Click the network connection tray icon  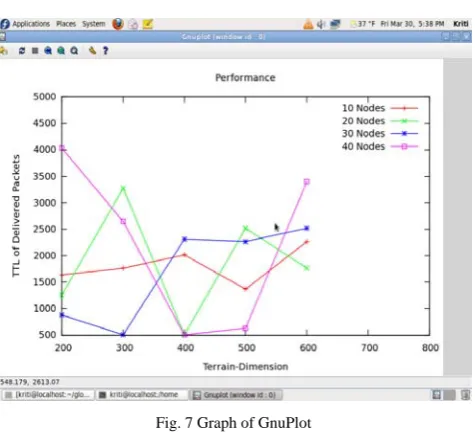(335, 24)
